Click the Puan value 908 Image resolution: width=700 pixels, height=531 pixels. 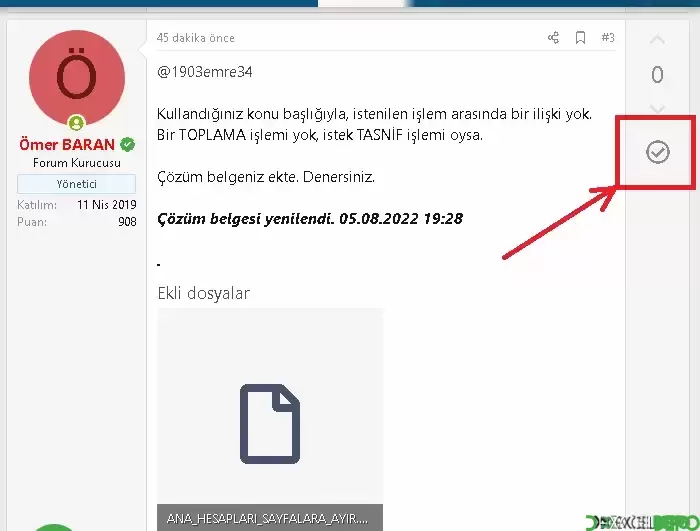point(127,222)
